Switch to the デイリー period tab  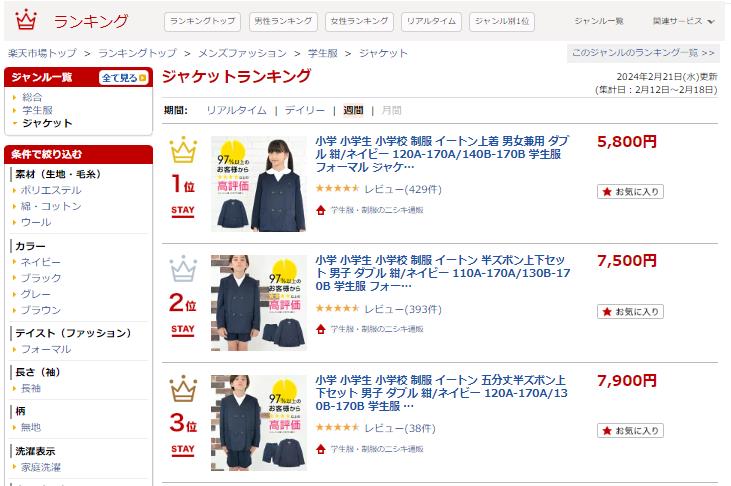(305, 110)
